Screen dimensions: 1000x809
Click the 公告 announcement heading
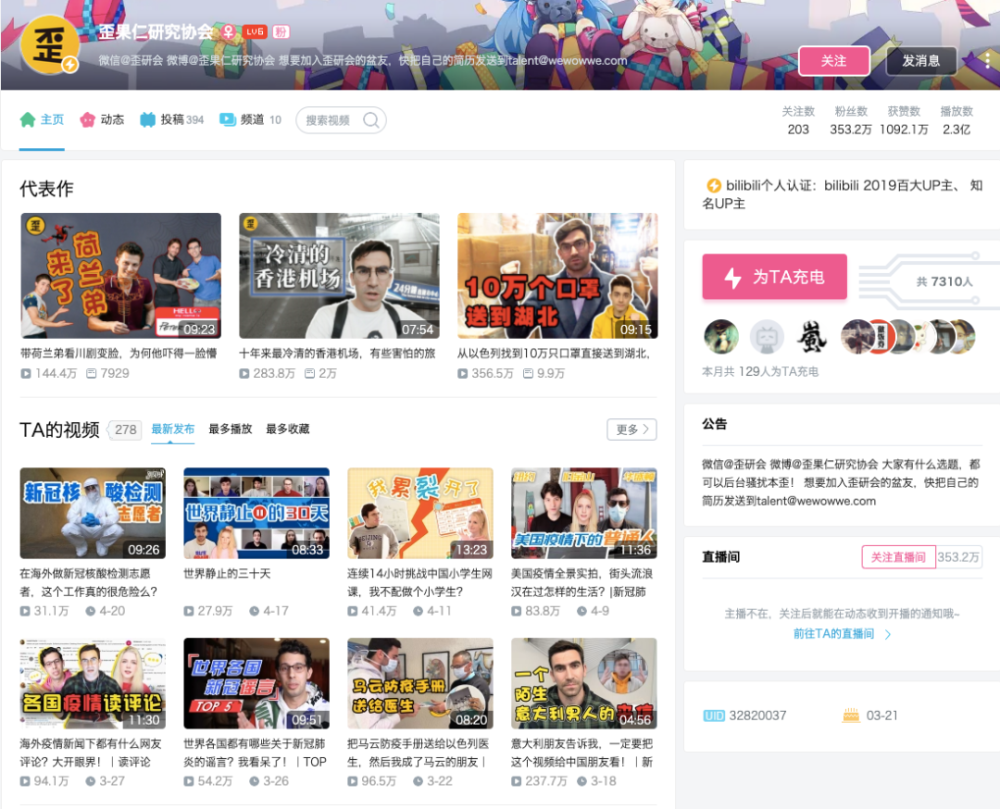click(x=714, y=424)
